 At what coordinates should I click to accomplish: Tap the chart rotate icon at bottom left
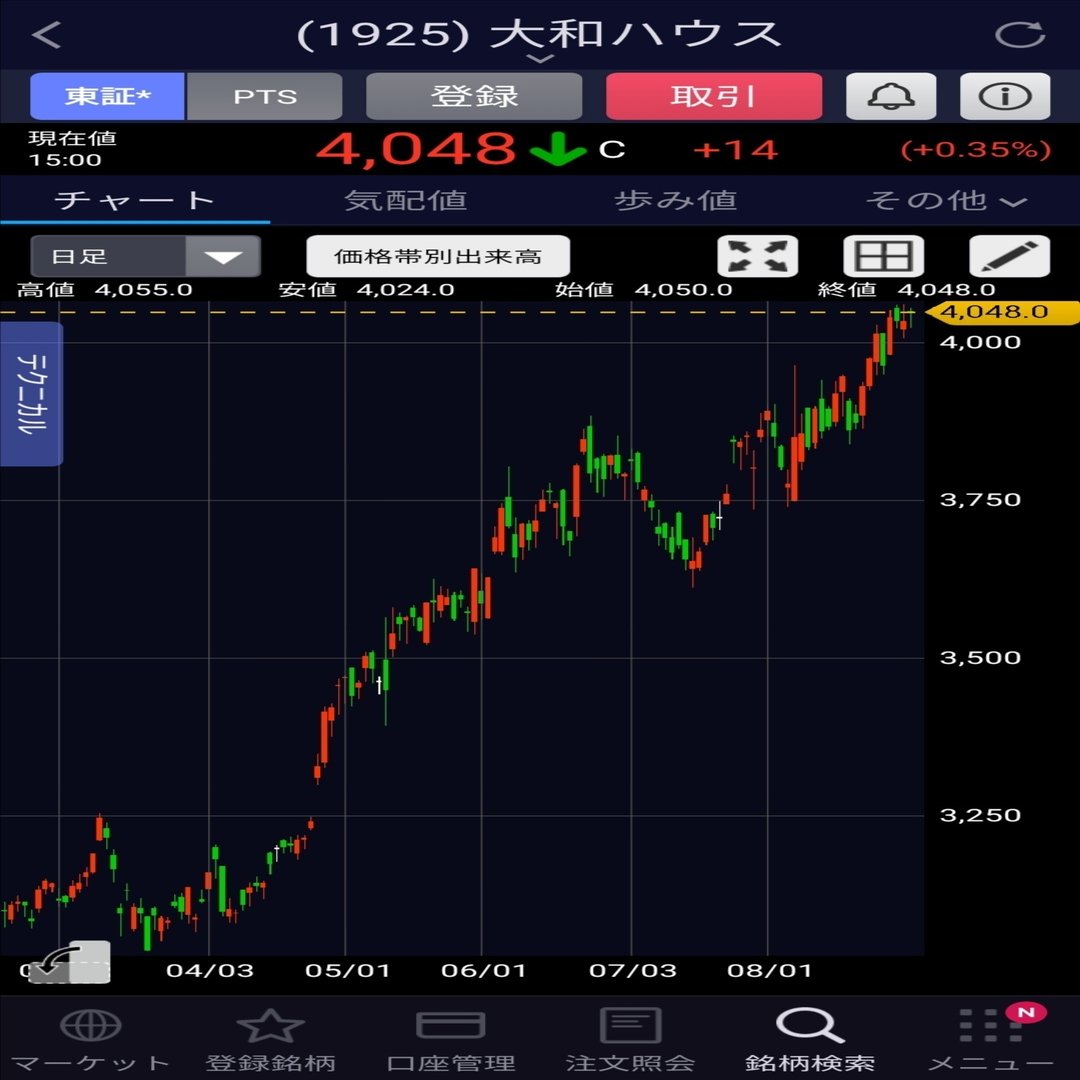[x=69, y=962]
